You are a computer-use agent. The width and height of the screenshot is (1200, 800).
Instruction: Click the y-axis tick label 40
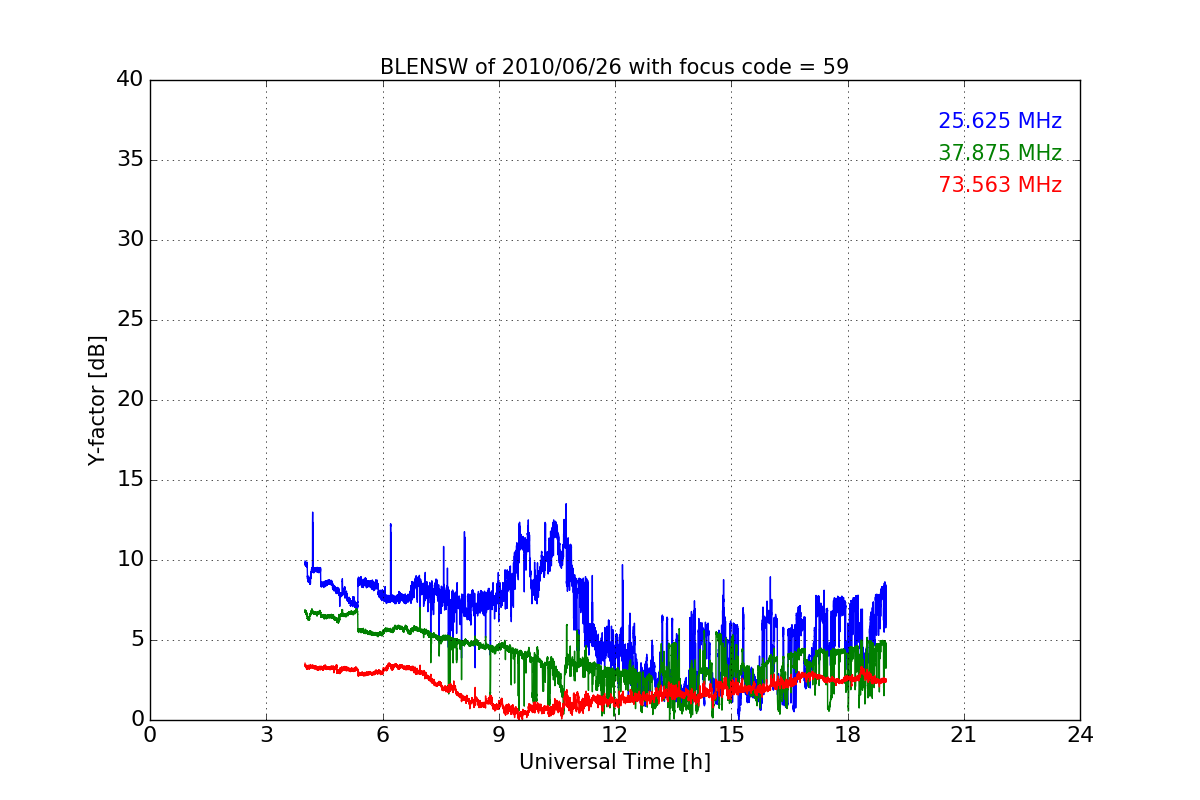pyautogui.click(x=130, y=80)
